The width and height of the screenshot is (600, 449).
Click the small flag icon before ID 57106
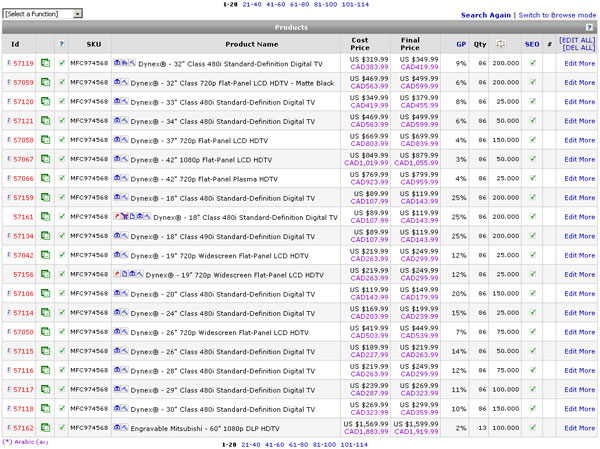pos(9,293)
